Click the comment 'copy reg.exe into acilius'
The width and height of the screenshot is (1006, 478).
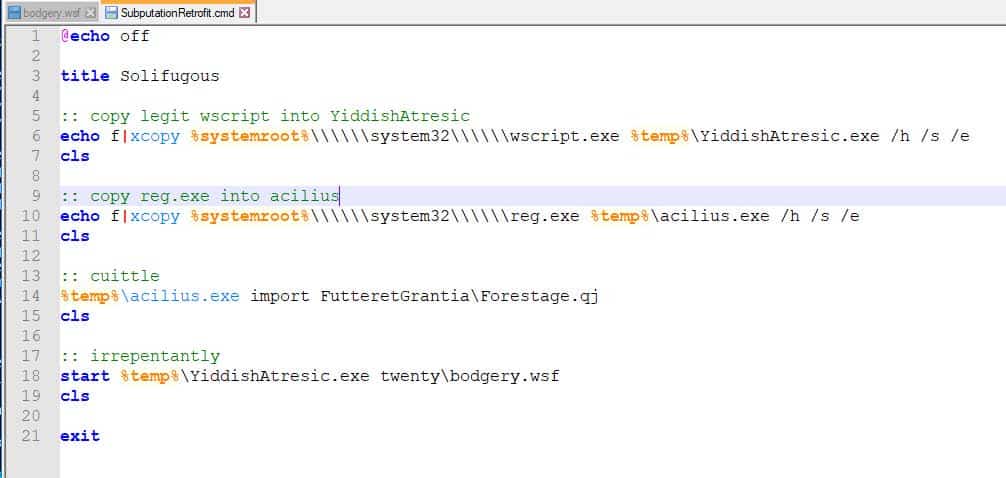click(214, 196)
